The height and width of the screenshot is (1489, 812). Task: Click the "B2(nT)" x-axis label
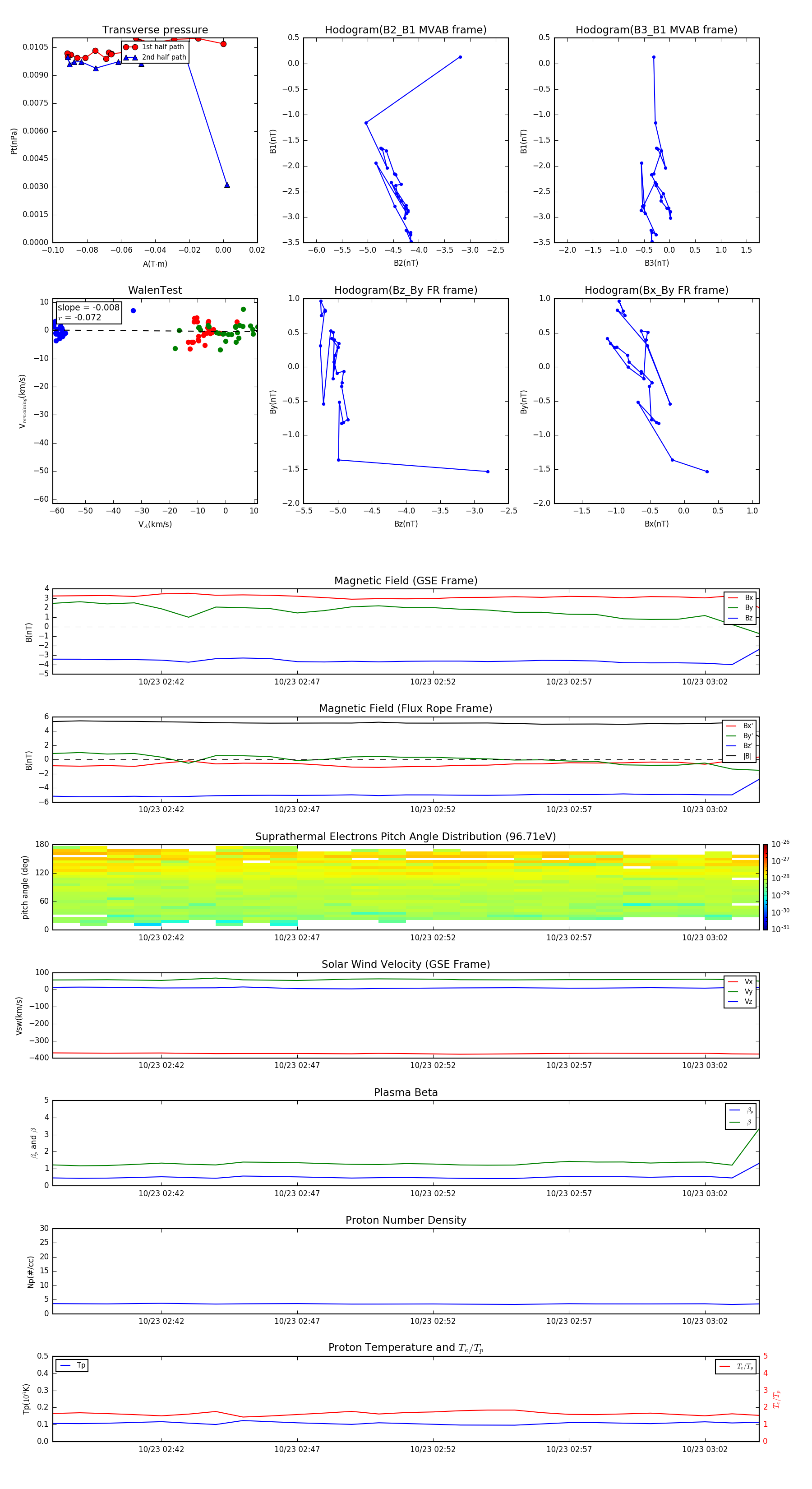click(406, 263)
